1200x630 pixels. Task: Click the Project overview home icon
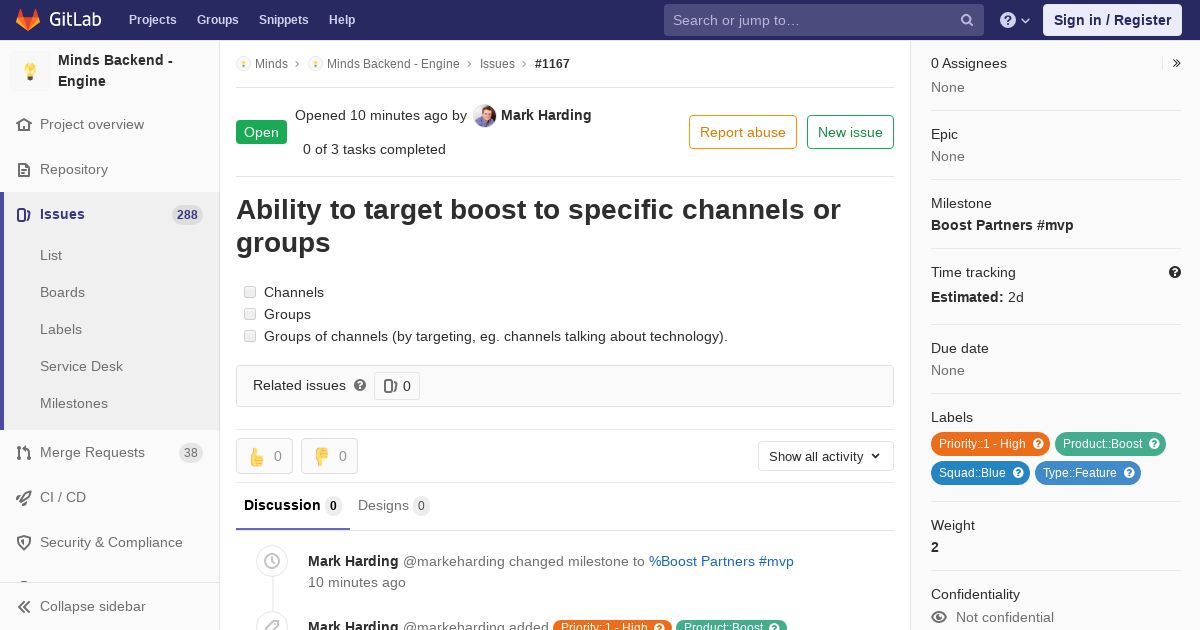[24, 125]
